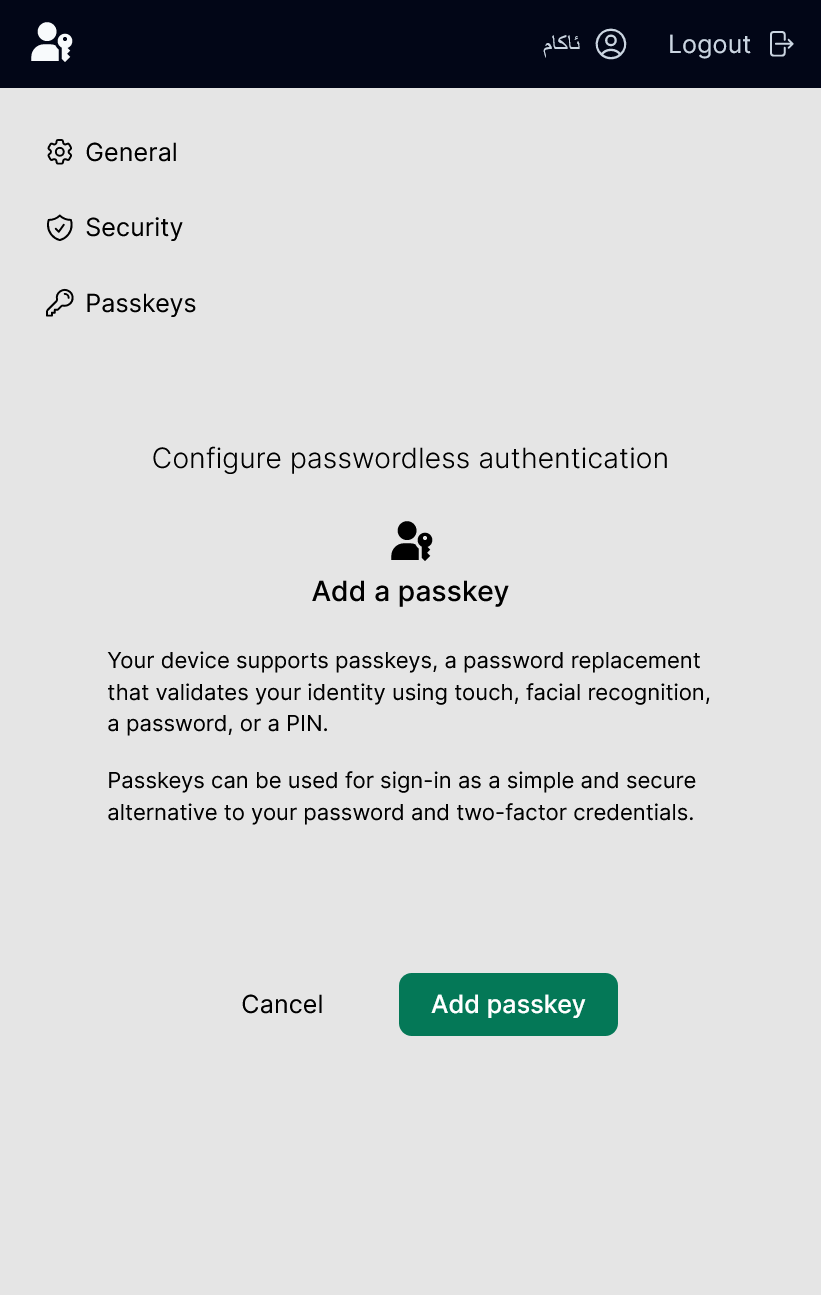
Task: Click the Arabic account name in the header
Action: point(560,43)
